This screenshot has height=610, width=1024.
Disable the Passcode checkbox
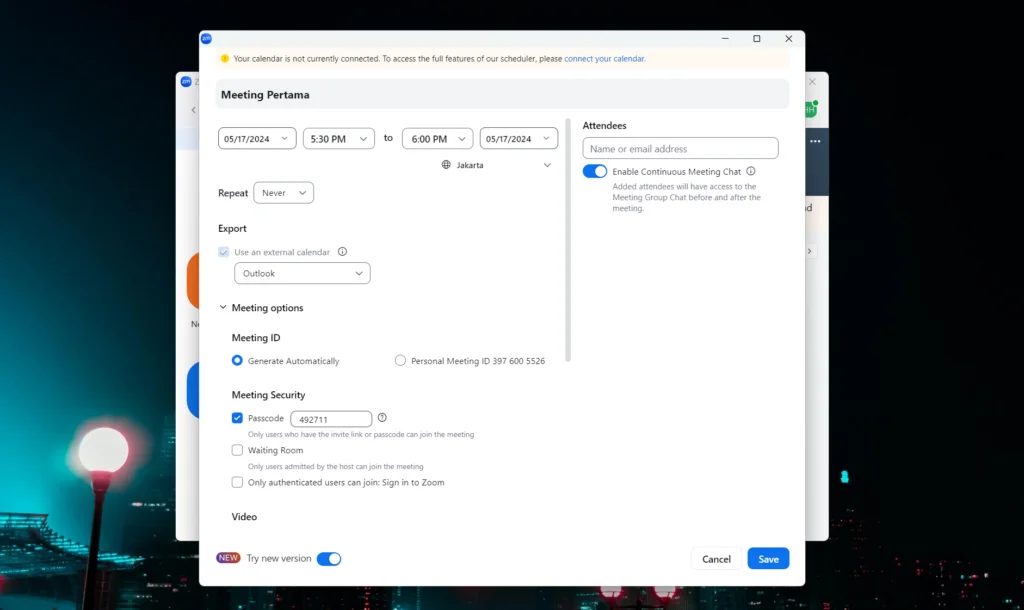(237, 418)
